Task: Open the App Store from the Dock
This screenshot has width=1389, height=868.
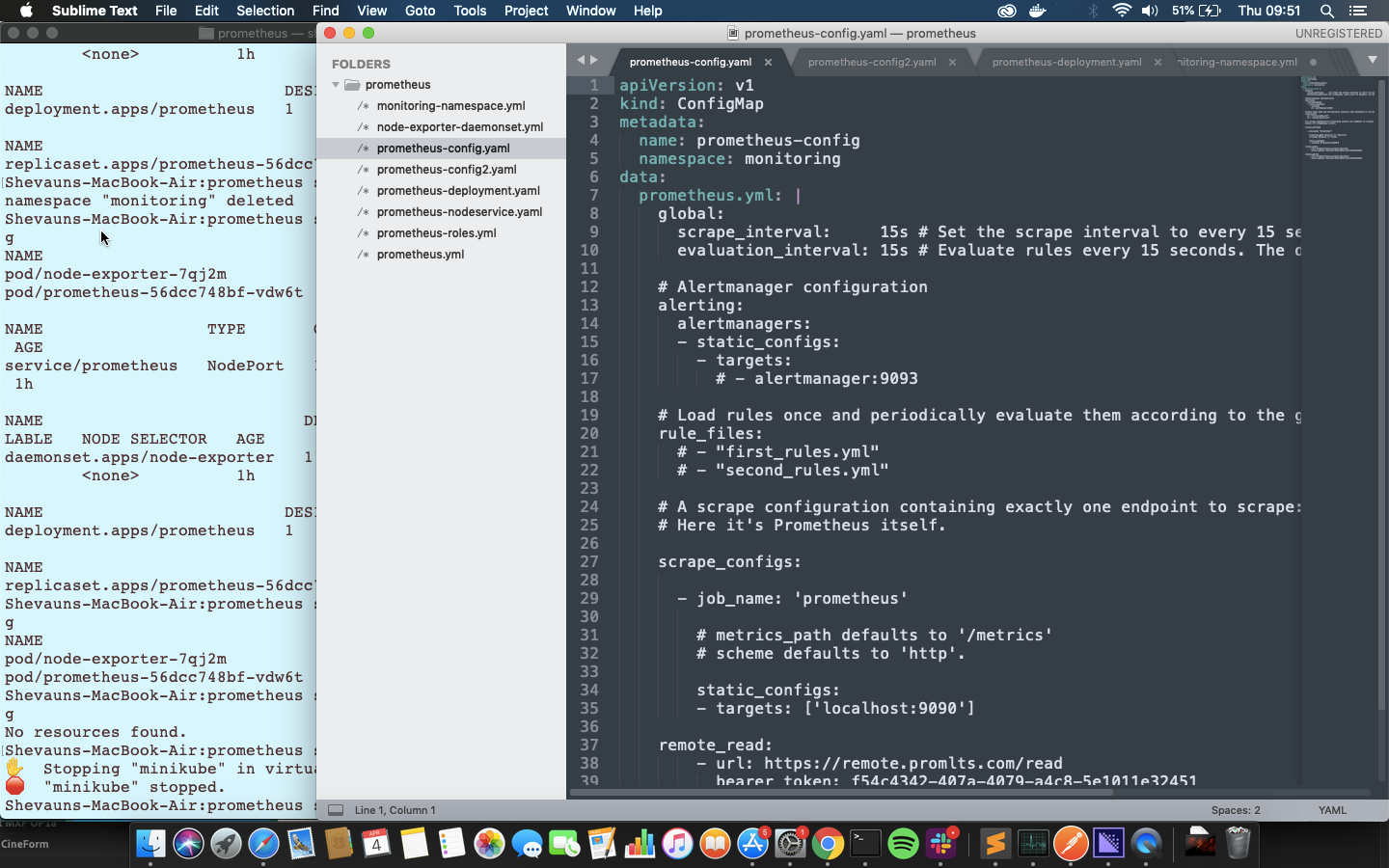Action: (752, 843)
